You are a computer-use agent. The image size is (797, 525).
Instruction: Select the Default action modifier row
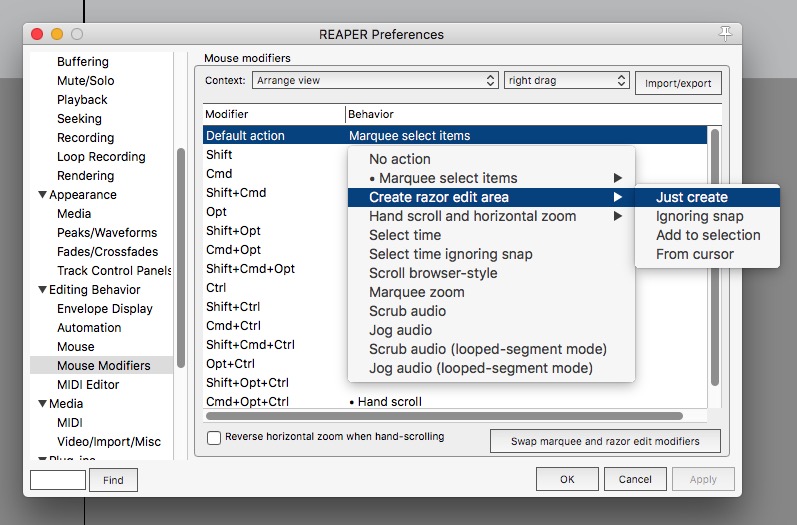pos(455,136)
